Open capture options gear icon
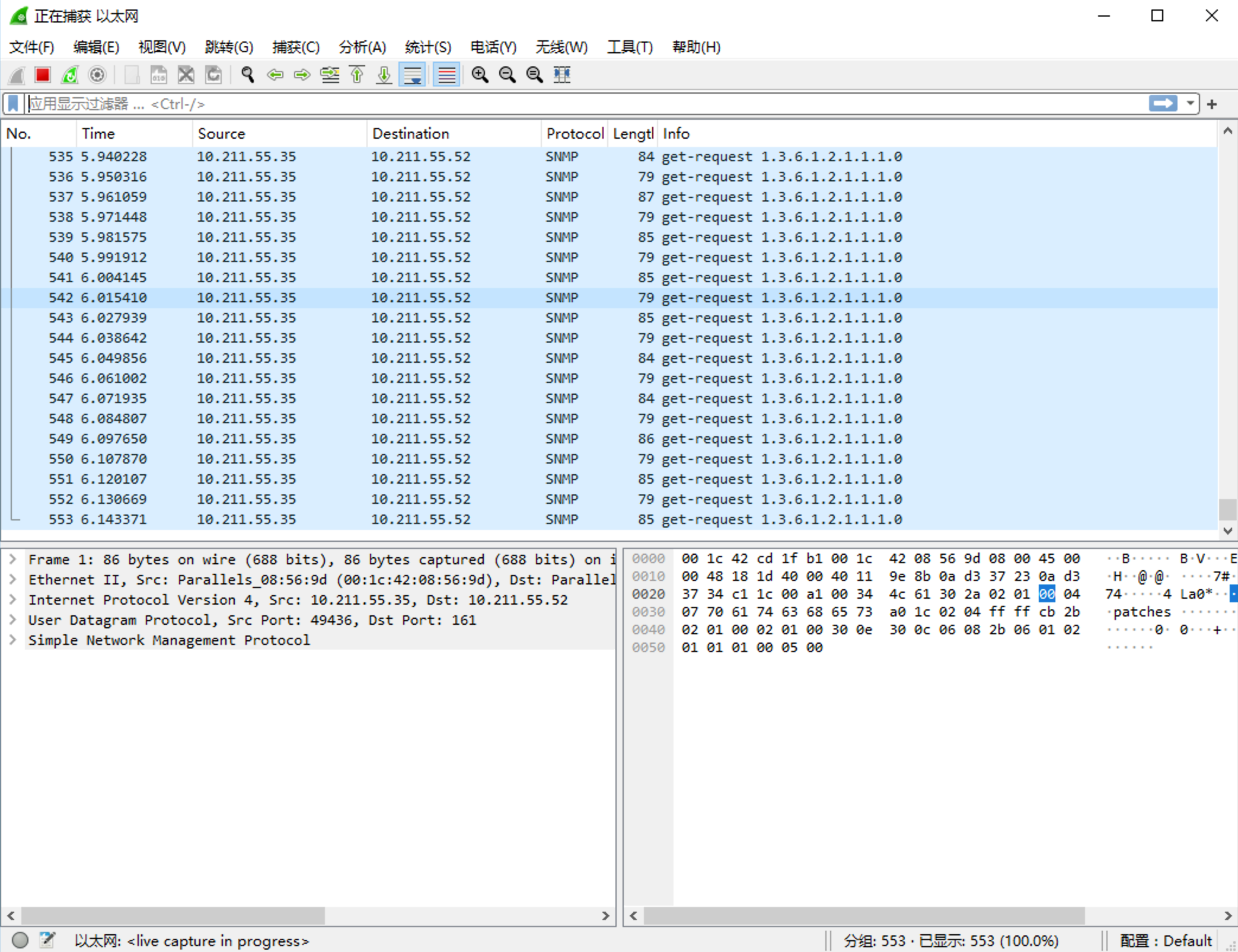 click(97, 75)
